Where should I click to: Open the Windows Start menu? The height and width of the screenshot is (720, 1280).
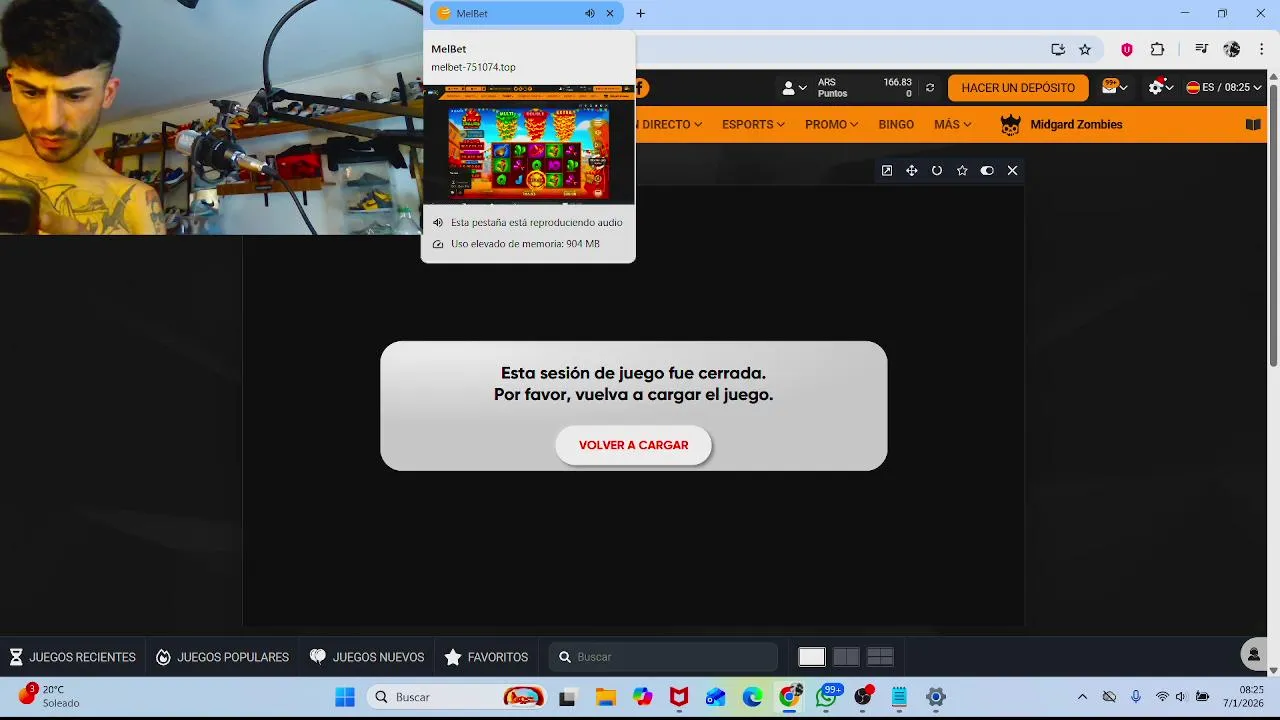(345, 697)
